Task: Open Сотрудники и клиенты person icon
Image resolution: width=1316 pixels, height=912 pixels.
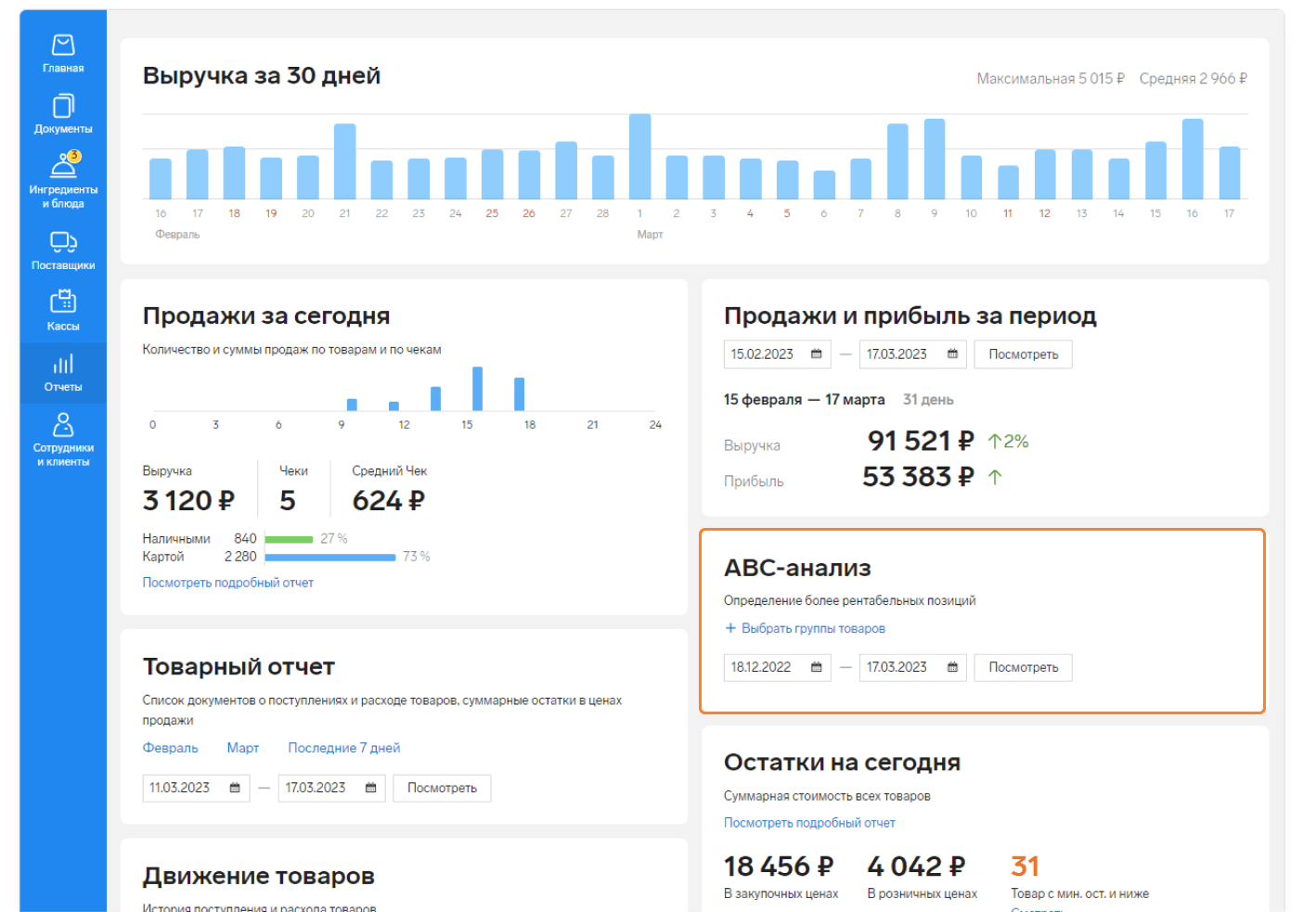Action: (x=63, y=424)
